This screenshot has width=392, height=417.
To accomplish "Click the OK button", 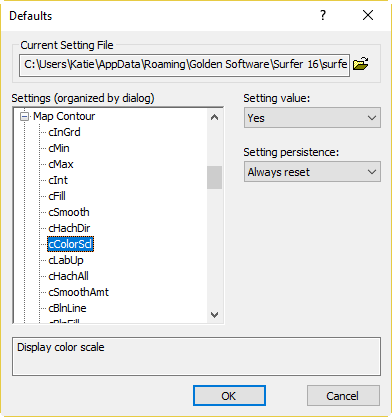I will [229, 396].
